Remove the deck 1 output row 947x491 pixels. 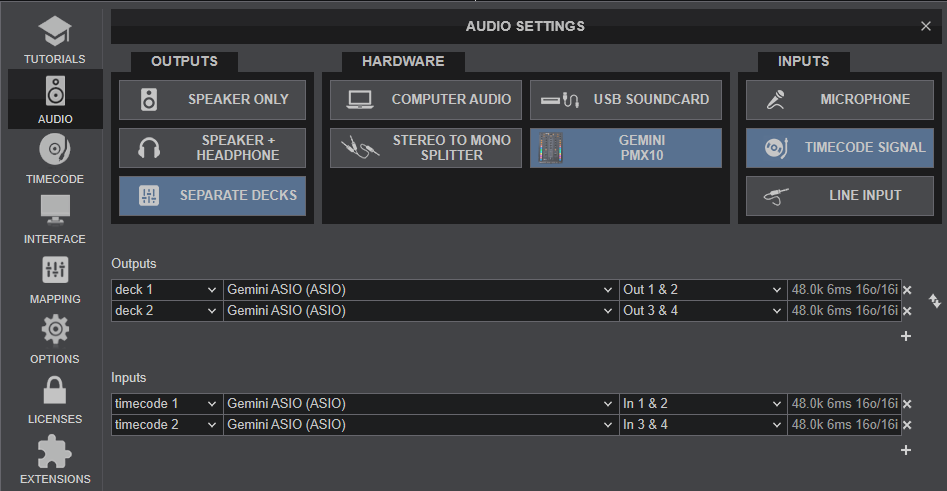(907, 290)
